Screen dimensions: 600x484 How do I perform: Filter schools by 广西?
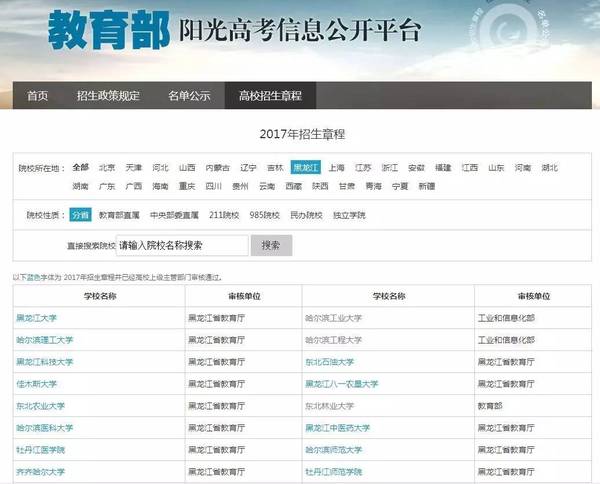click(x=134, y=186)
